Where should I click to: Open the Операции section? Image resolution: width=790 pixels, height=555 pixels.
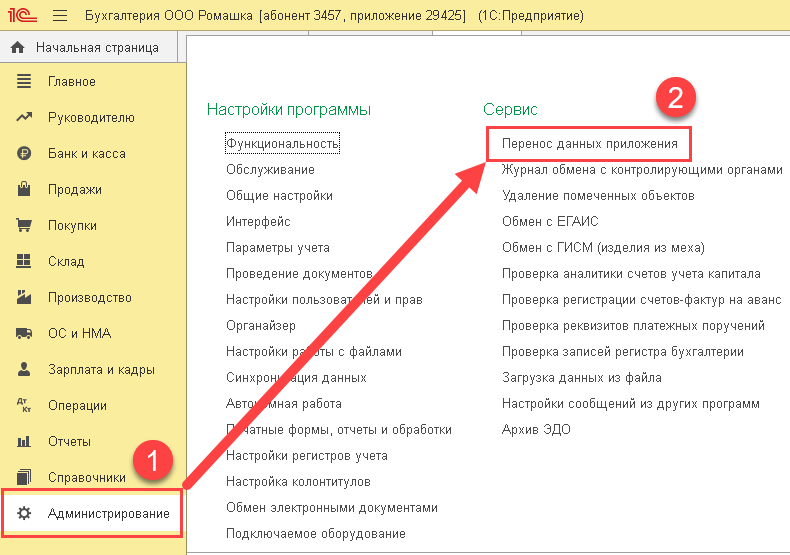tap(77, 405)
